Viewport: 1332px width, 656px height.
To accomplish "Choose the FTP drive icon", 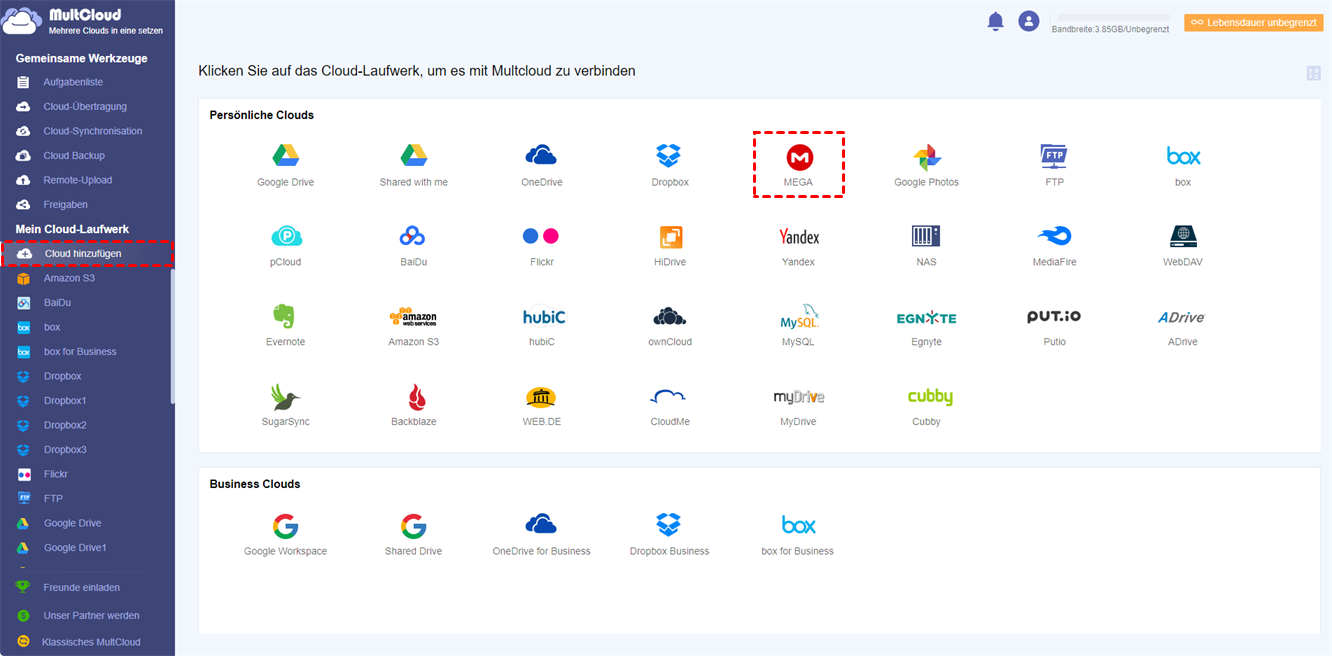I will click(1054, 156).
